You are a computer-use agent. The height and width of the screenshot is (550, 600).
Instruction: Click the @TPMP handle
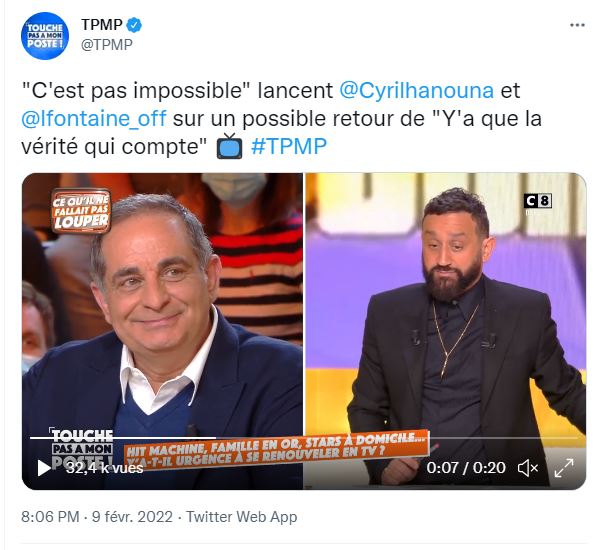(x=107, y=45)
